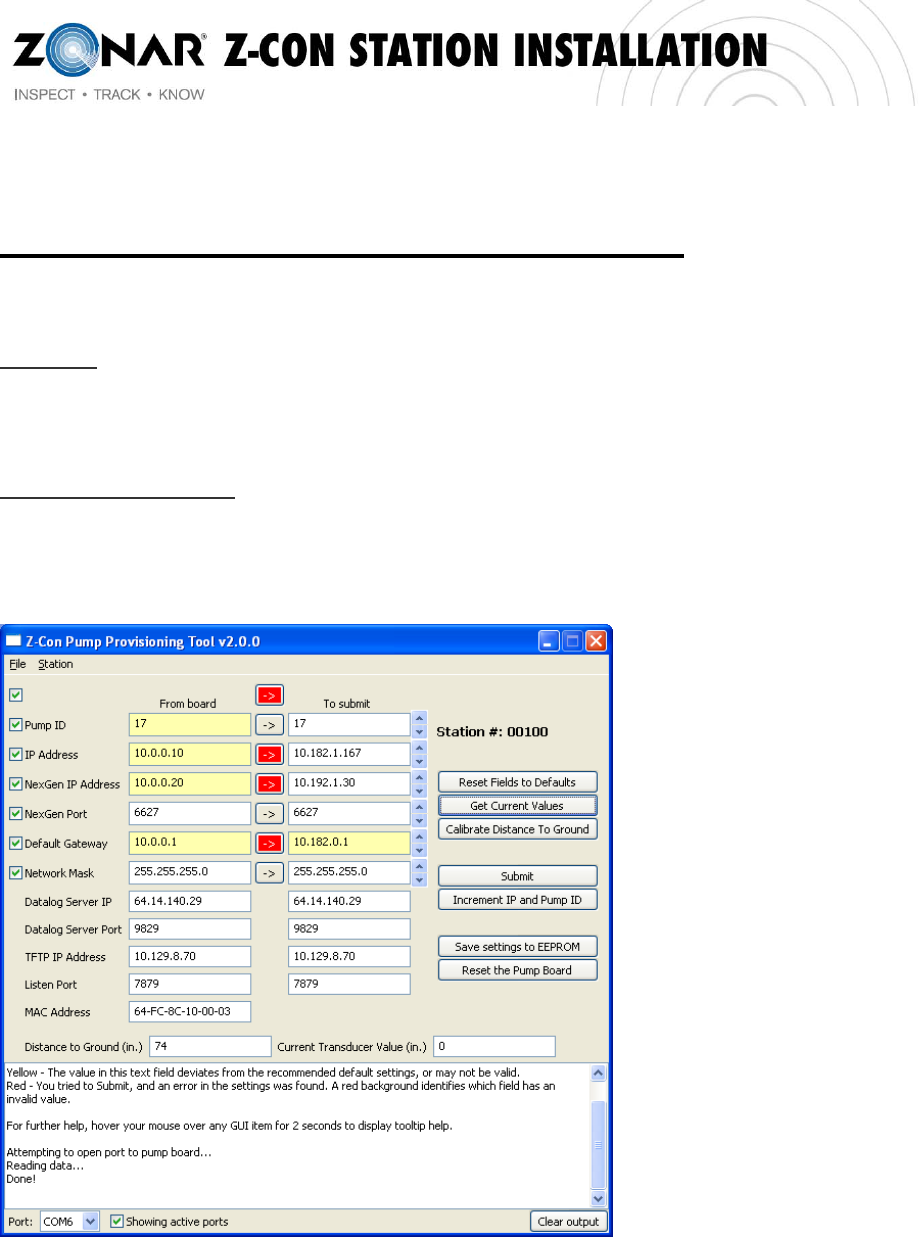
Task: Open the File menu
Action: coord(17,664)
